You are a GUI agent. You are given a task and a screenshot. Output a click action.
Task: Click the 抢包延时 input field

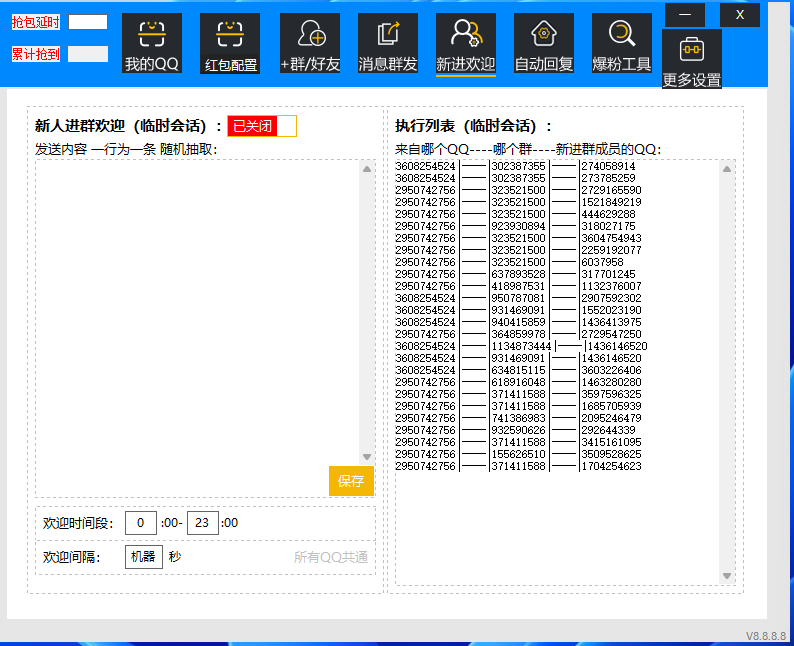[88, 22]
